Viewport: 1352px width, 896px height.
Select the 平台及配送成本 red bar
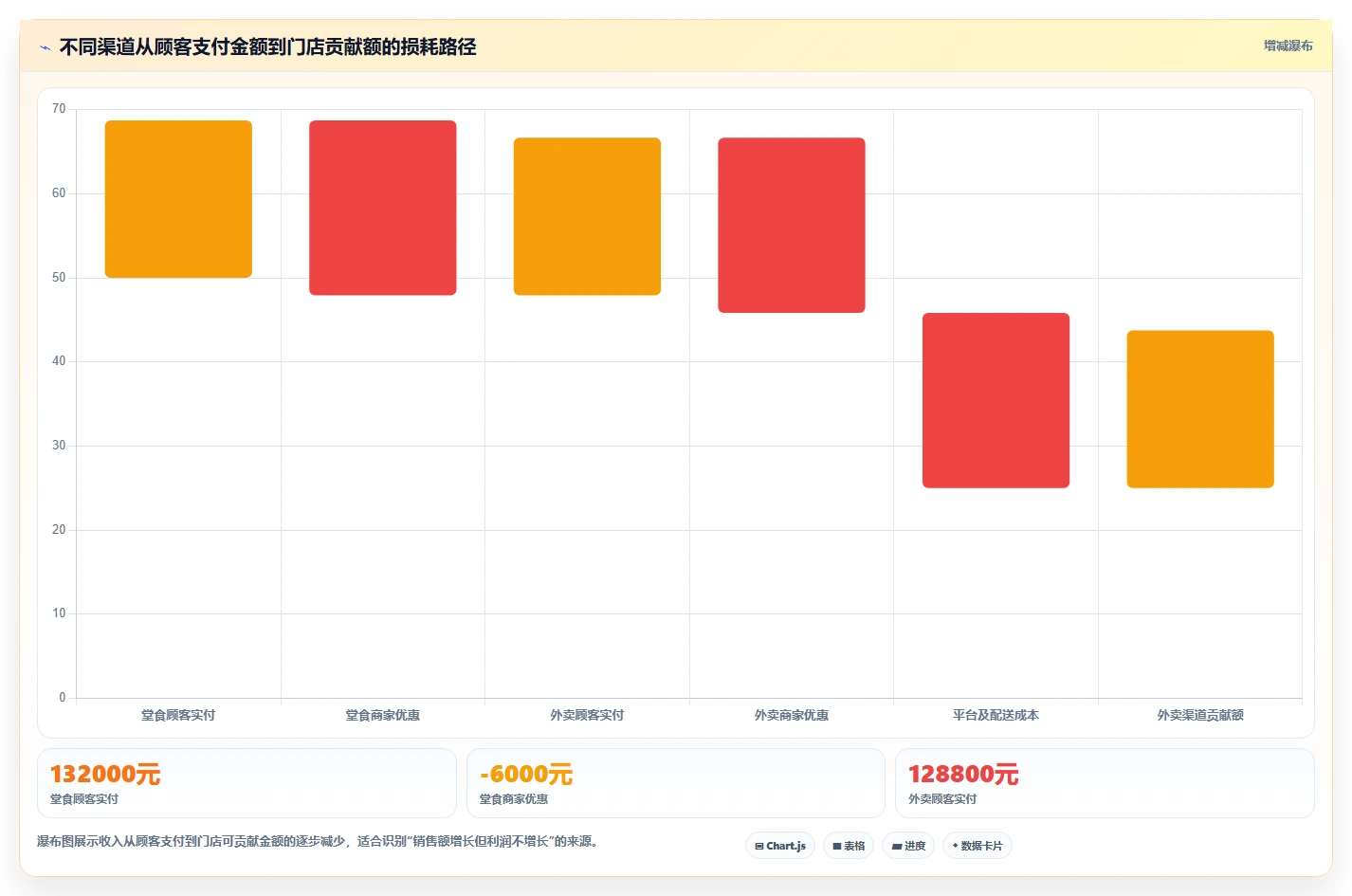tap(996, 400)
